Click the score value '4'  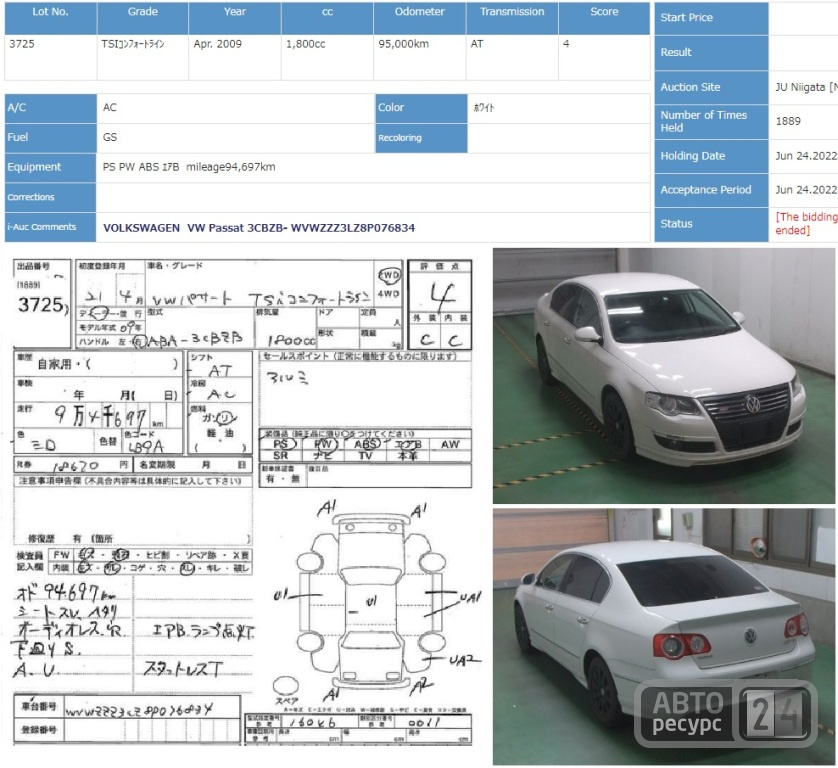[566, 44]
